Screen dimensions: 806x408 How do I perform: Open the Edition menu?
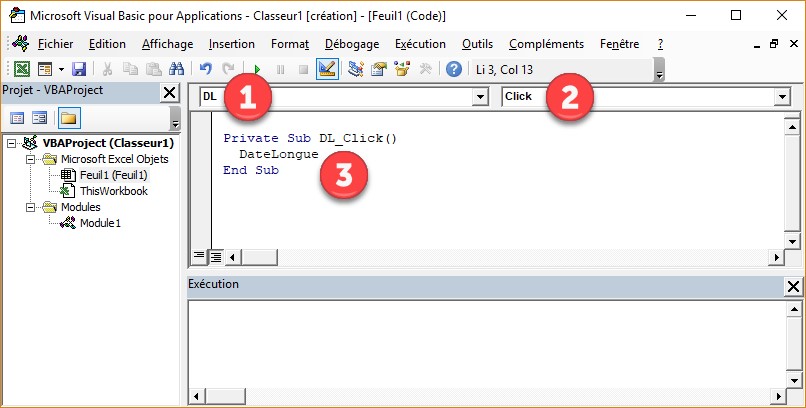(107, 44)
